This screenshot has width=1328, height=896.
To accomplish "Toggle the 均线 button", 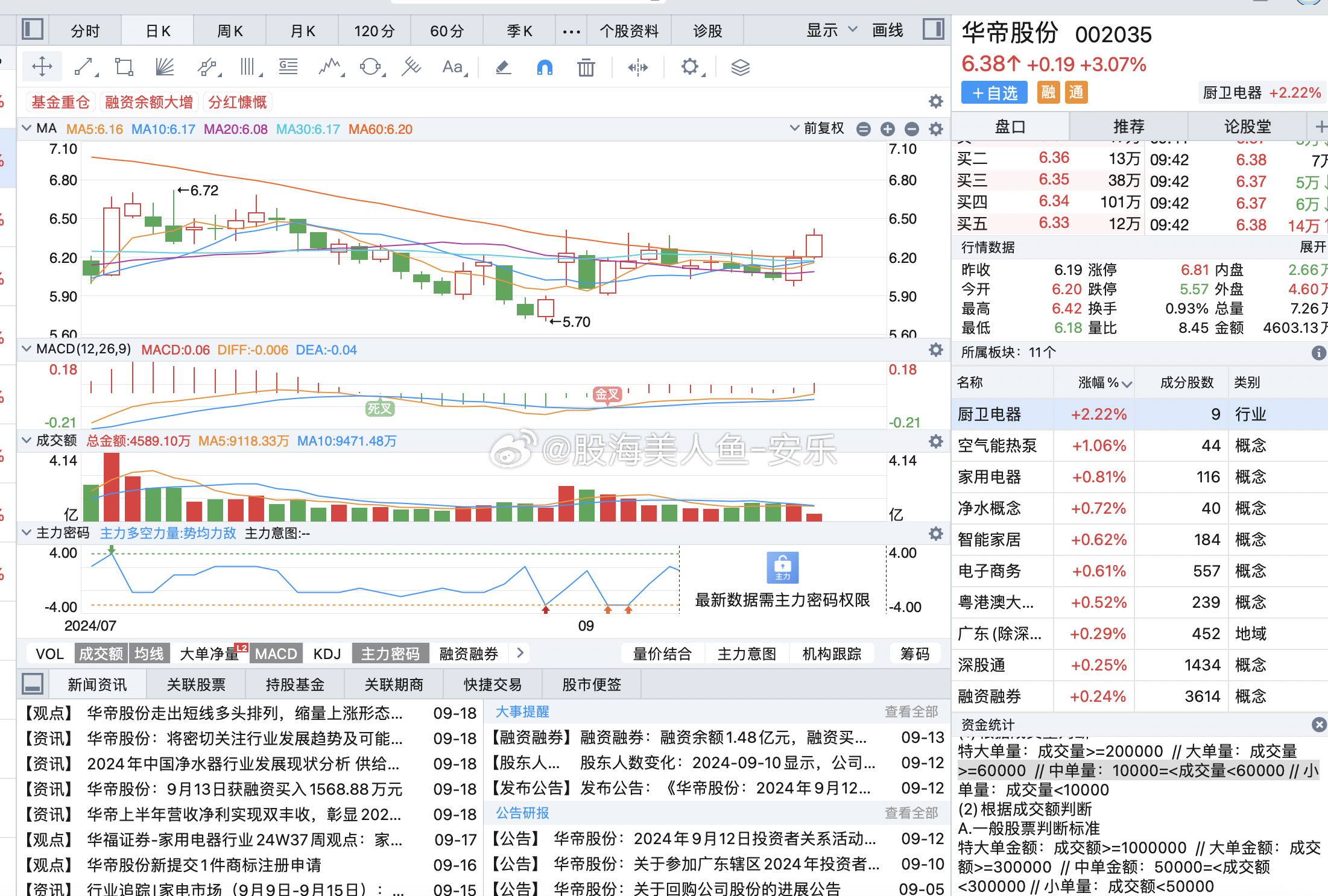I will tap(149, 654).
